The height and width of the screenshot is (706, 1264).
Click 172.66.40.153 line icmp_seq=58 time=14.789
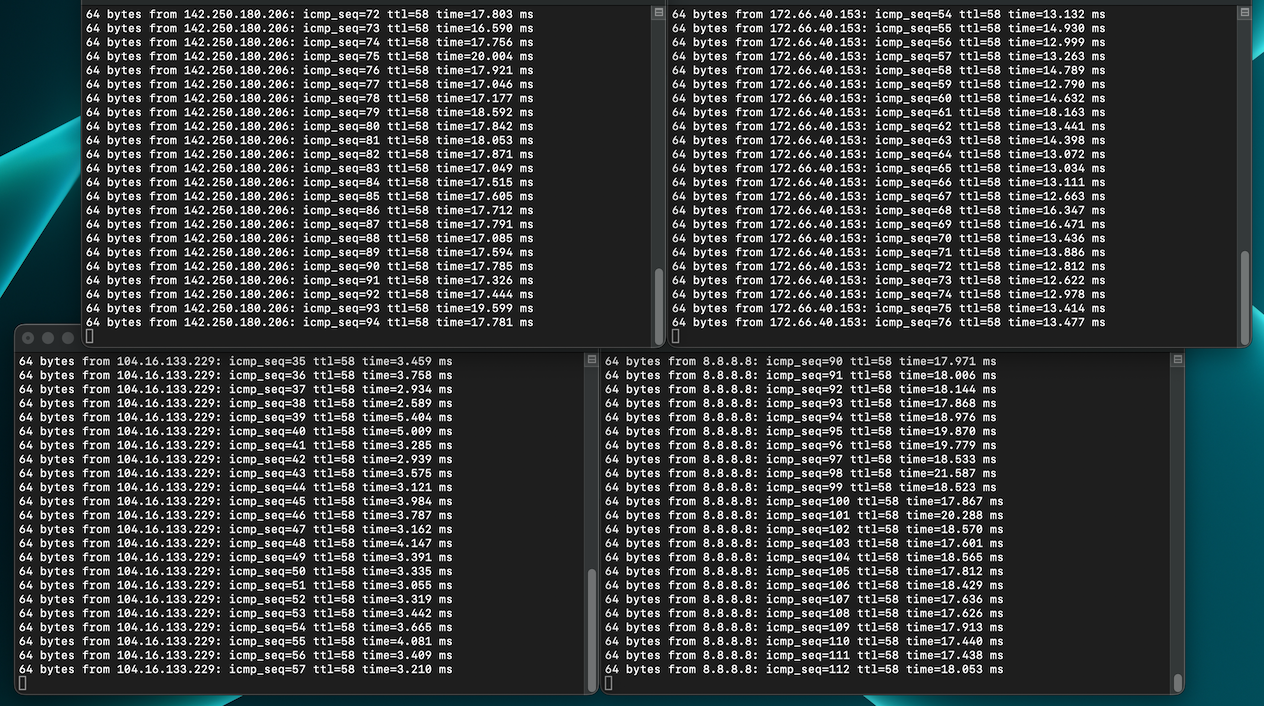tap(889, 70)
